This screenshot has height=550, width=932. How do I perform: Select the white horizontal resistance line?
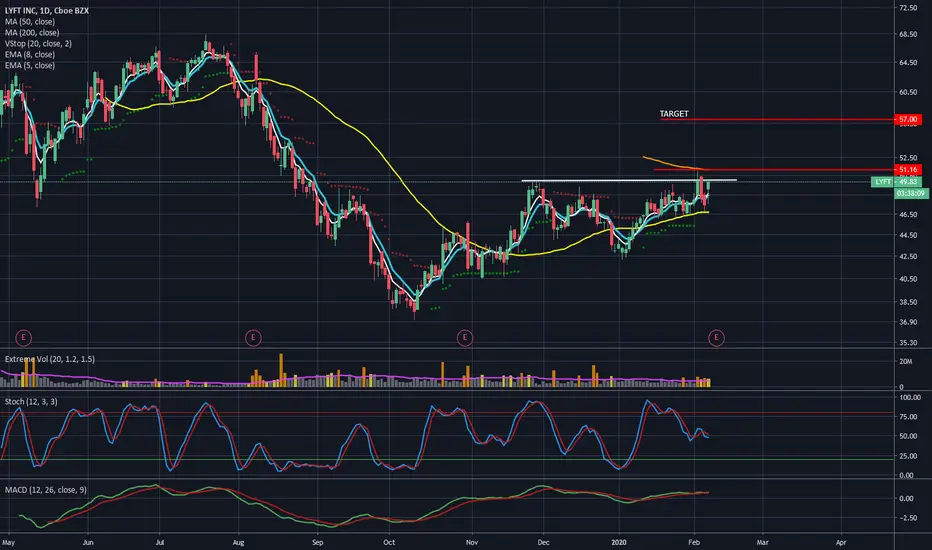tap(629, 180)
